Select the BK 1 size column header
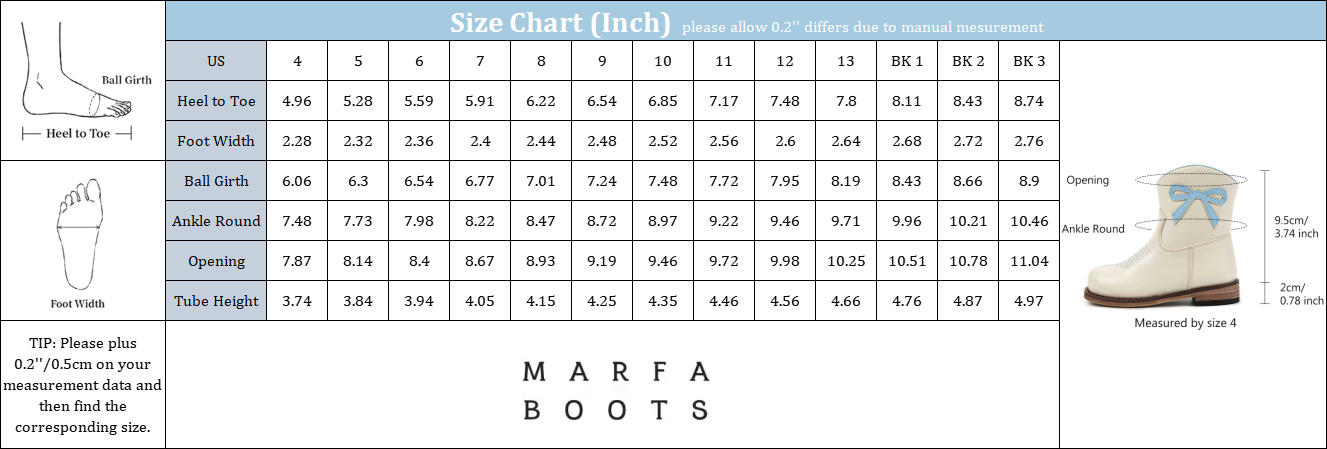The image size is (1327, 449). pyautogui.click(x=907, y=61)
